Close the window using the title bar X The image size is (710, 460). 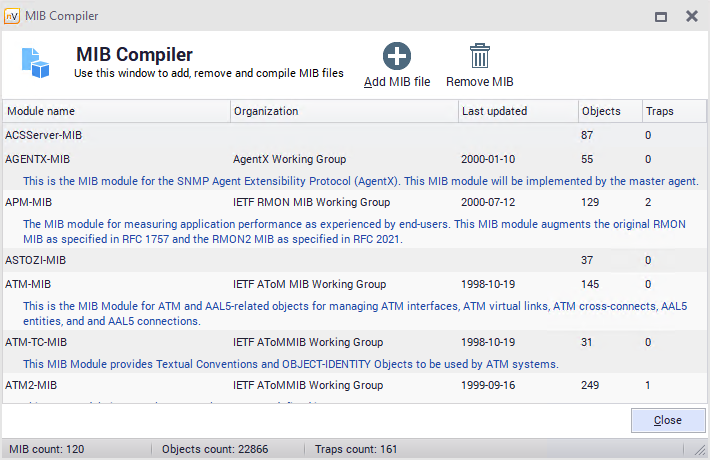[x=691, y=17]
